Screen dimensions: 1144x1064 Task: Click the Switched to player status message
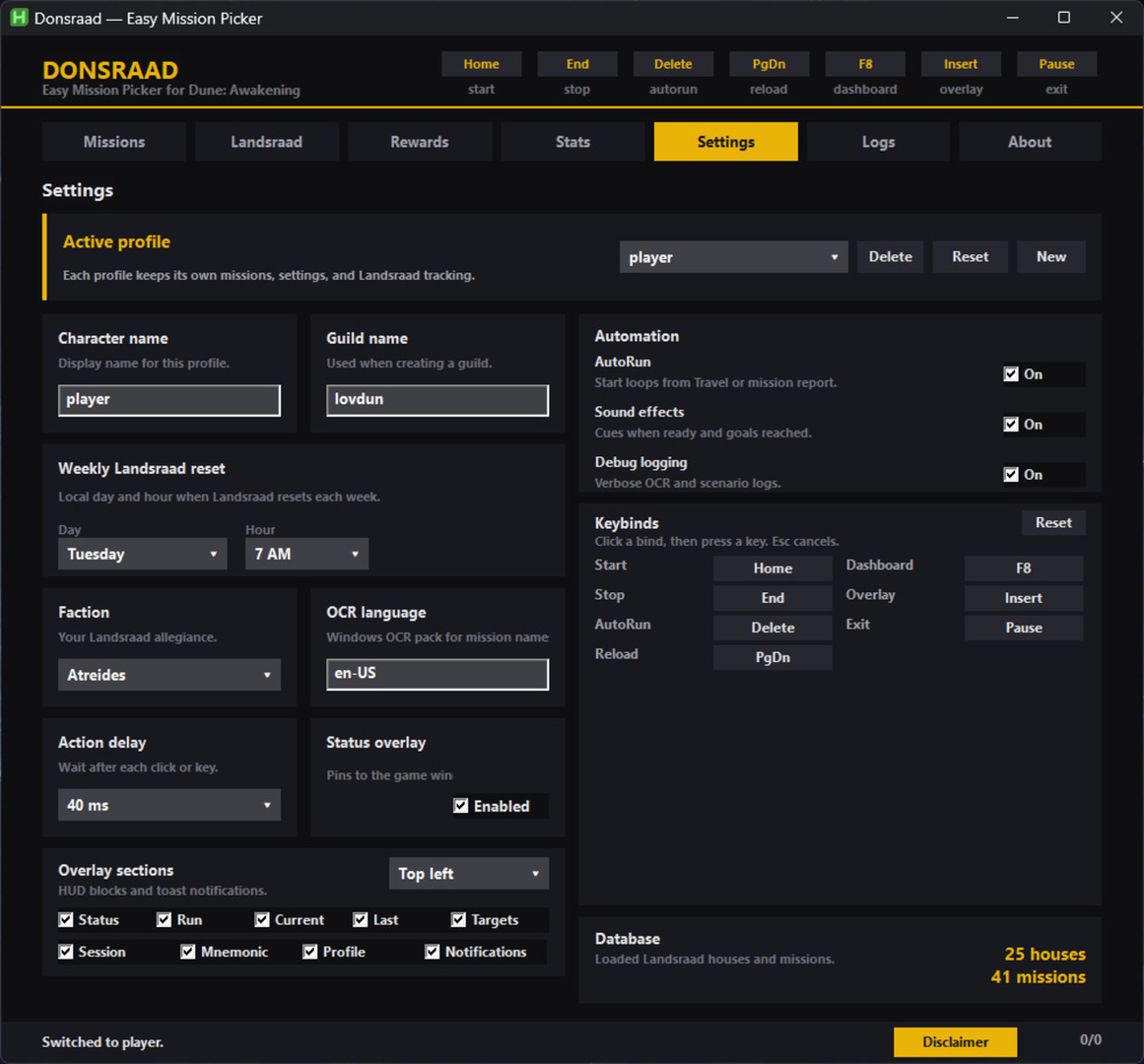coord(102,1042)
